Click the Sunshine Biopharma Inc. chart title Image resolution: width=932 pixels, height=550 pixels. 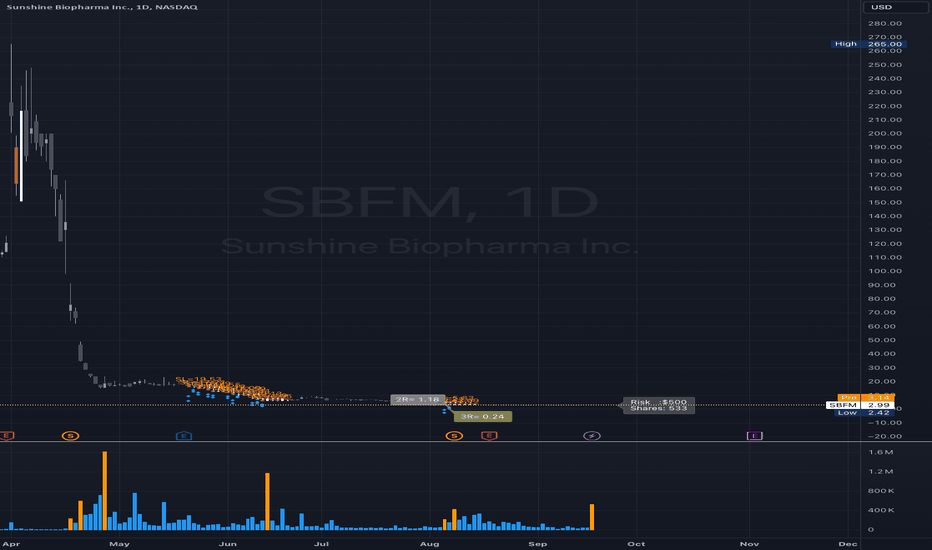(102, 7)
